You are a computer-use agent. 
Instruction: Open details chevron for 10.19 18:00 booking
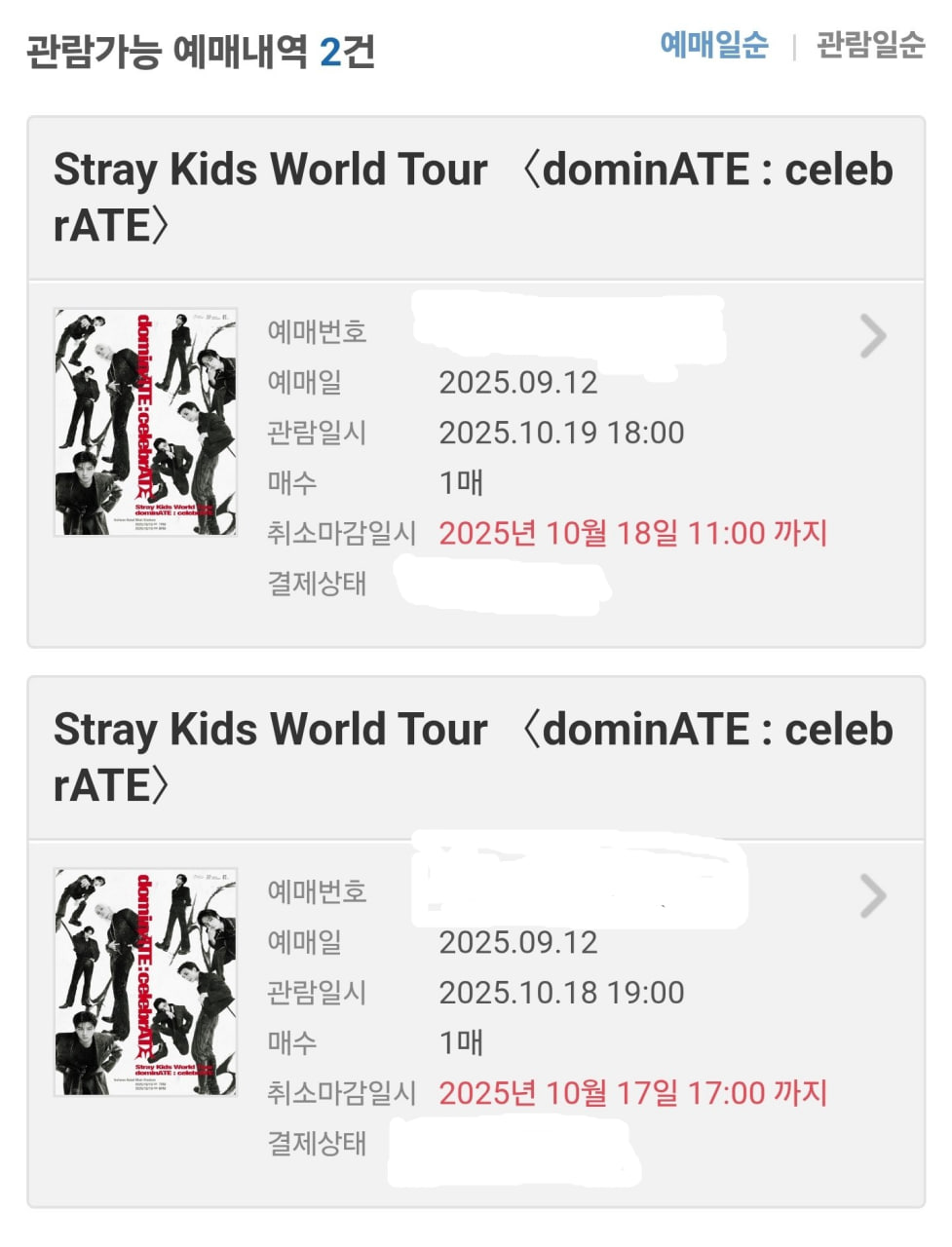tap(873, 337)
